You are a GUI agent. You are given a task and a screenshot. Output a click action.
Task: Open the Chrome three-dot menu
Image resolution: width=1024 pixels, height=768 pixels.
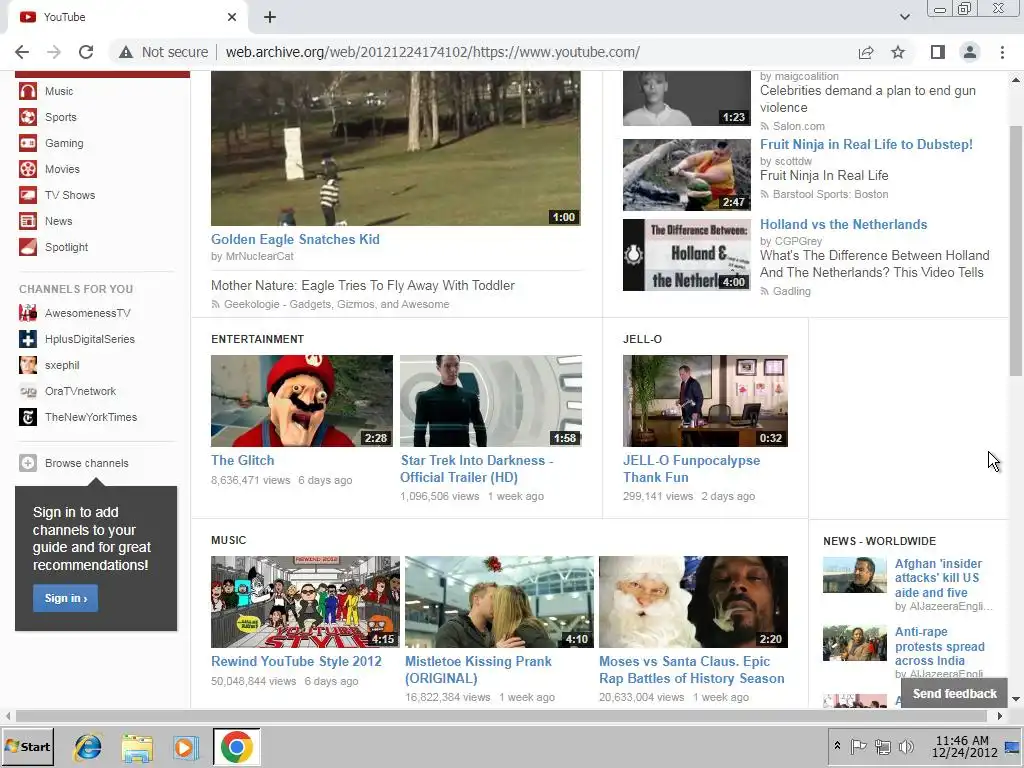1002,52
